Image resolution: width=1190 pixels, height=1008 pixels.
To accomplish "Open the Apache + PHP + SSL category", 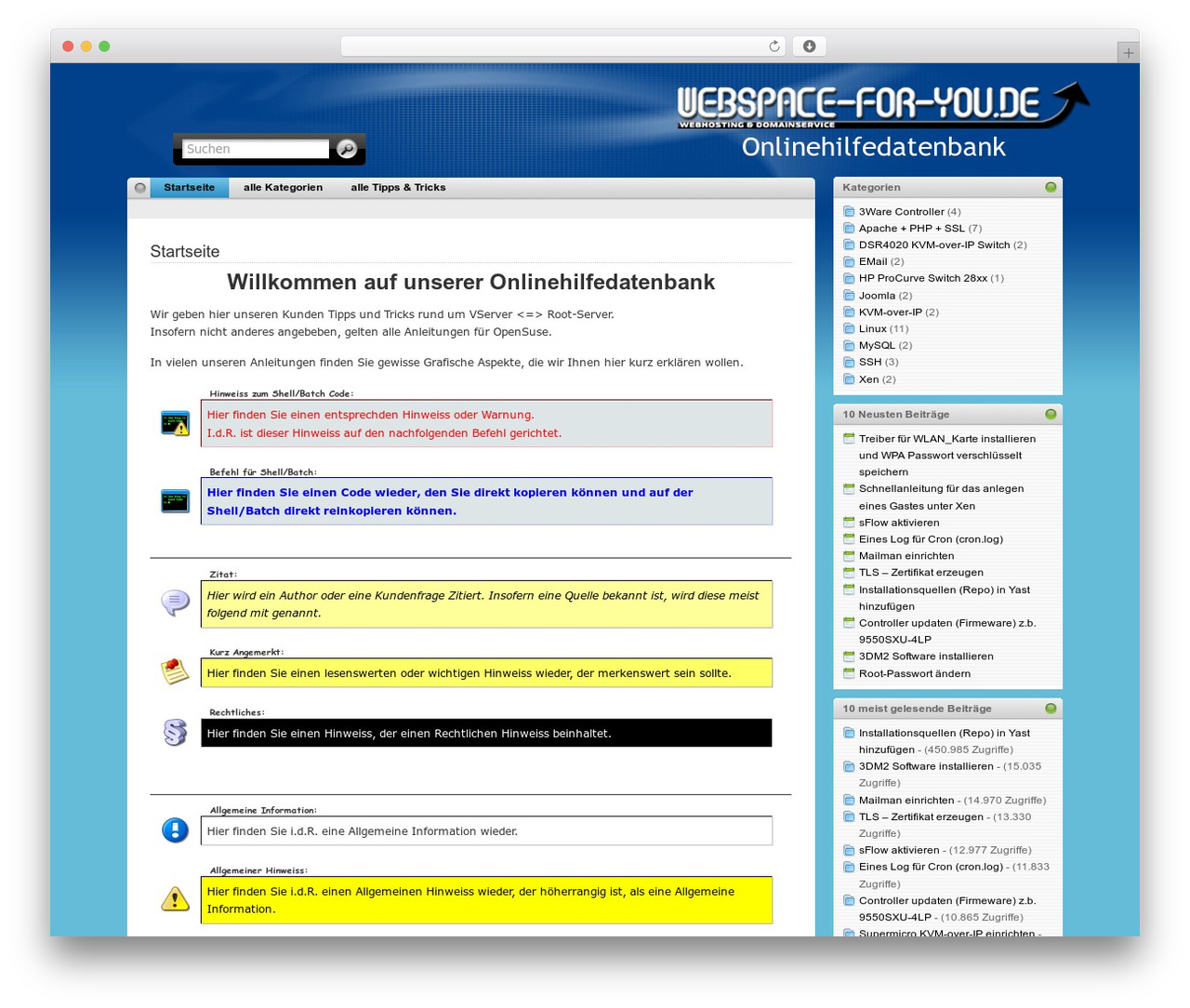I will 912,229.
